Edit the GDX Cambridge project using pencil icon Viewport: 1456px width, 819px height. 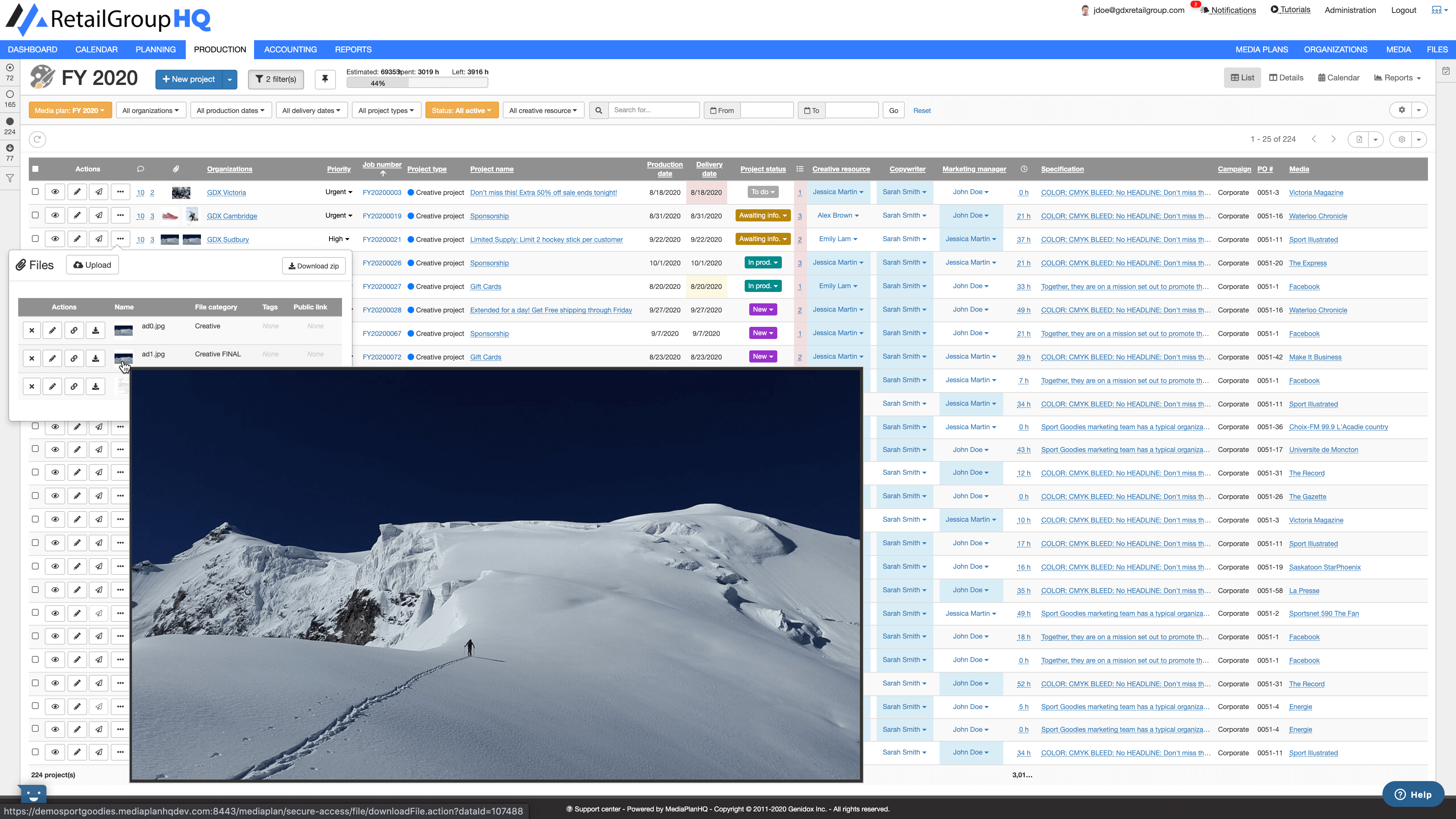(77, 215)
